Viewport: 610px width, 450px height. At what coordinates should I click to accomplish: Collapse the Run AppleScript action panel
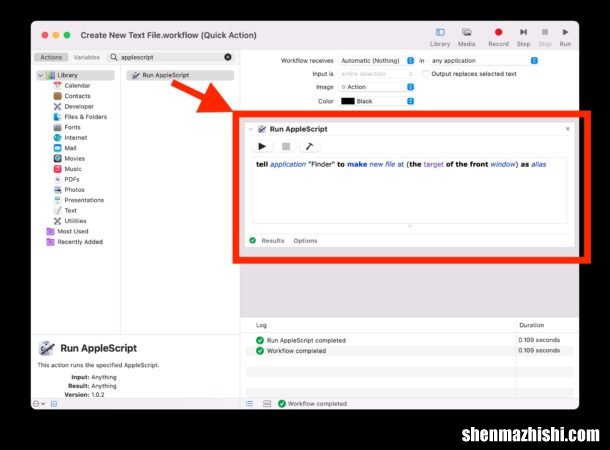point(251,129)
